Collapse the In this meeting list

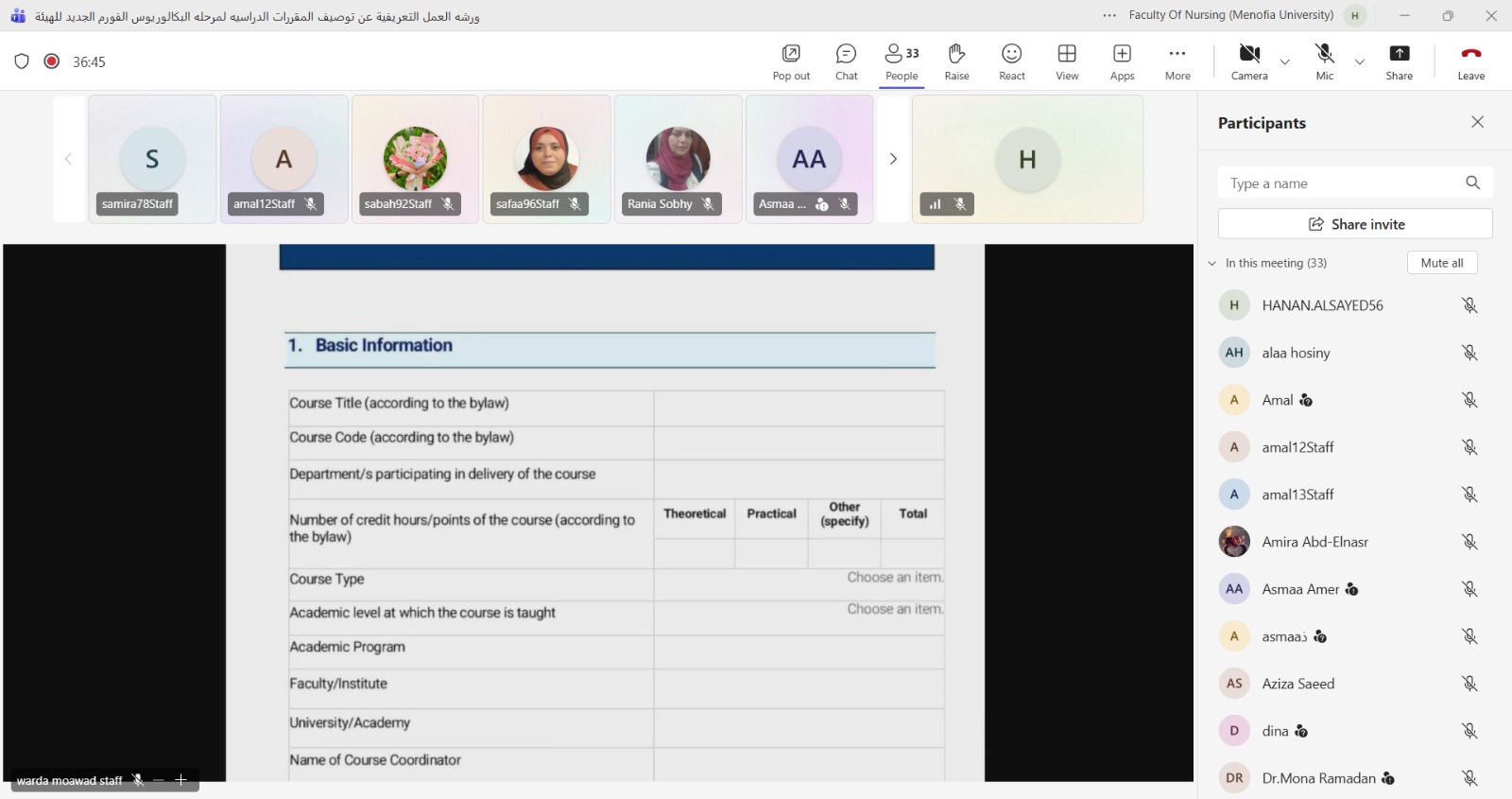(1212, 264)
